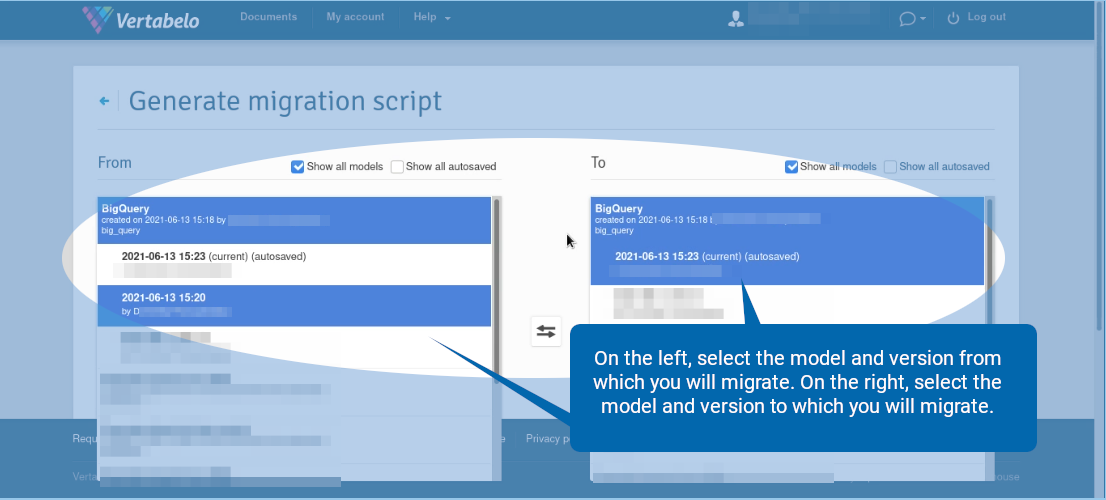Click the user profile icon
Image resolution: width=1106 pixels, height=500 pixels.
(736, 19)
